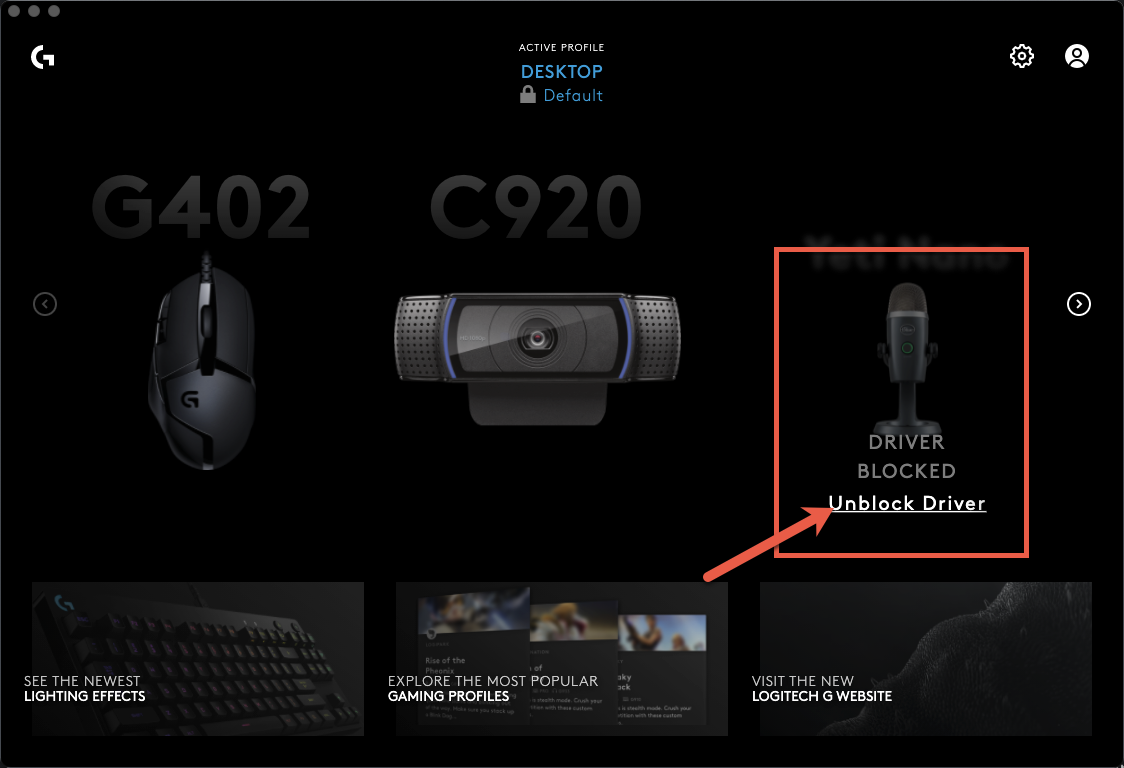The image size is (1124, 768).
Task: Open See the Newest Lighting Effects banner
Action: [198, 659]
